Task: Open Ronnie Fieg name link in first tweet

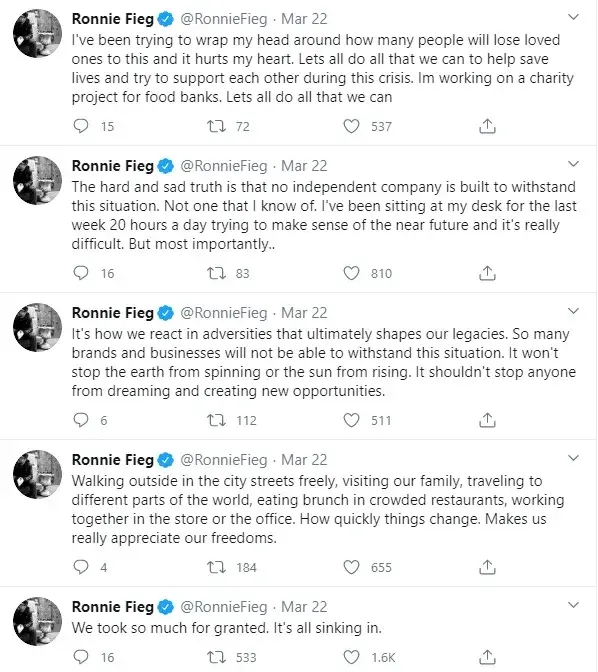Action: pyautogui.click(x=113, y=19)
